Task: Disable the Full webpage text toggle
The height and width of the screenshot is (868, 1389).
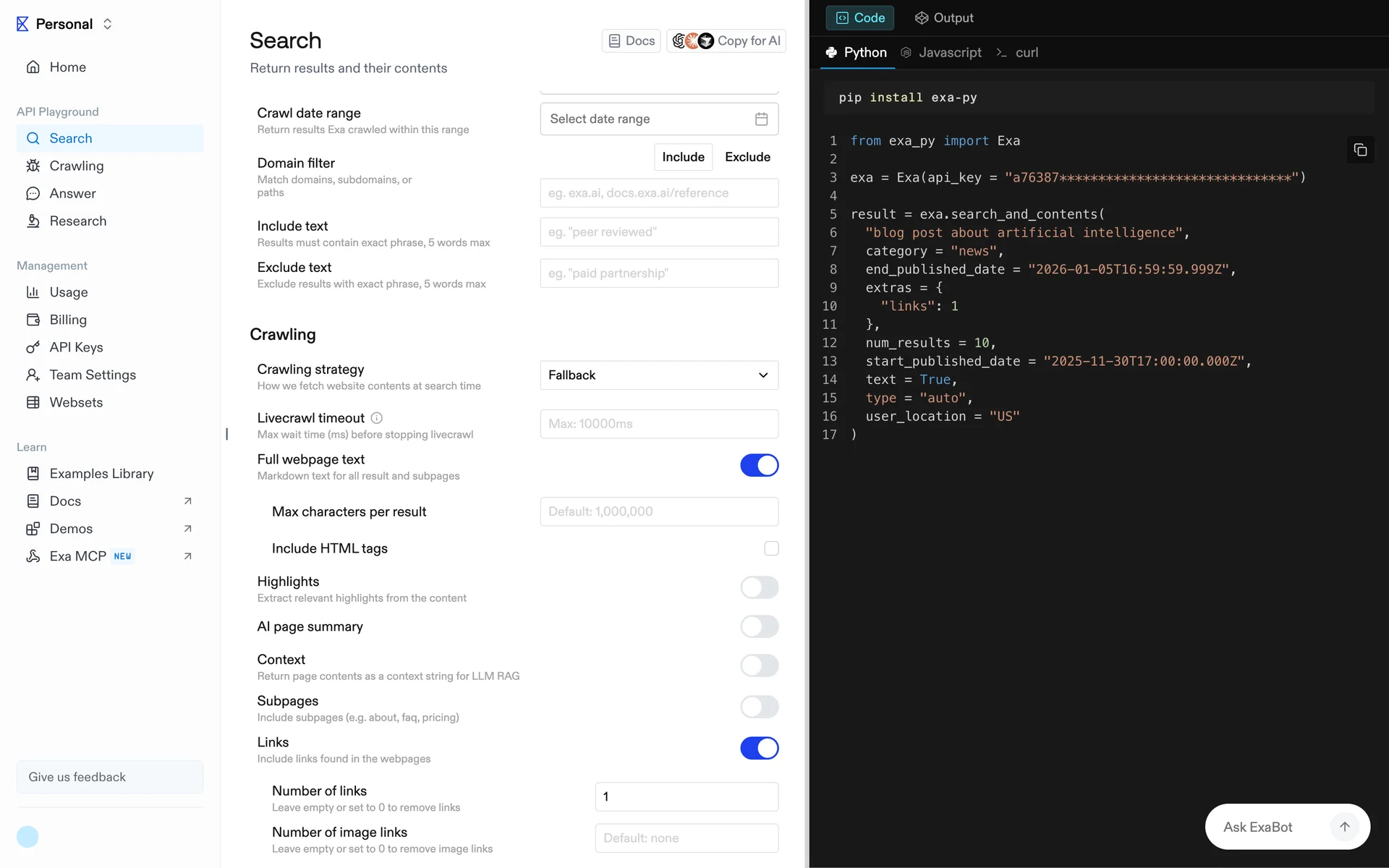Action: tap(759, 465)
